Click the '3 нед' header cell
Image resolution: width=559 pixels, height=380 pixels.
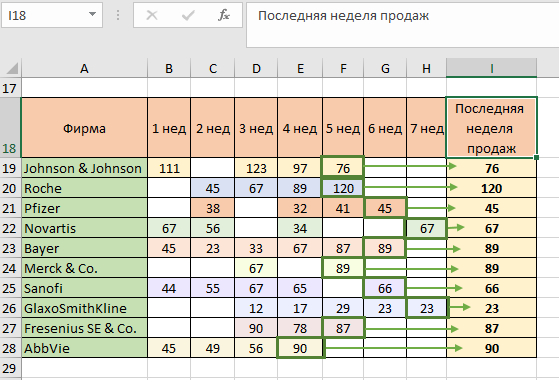[256, 128]
